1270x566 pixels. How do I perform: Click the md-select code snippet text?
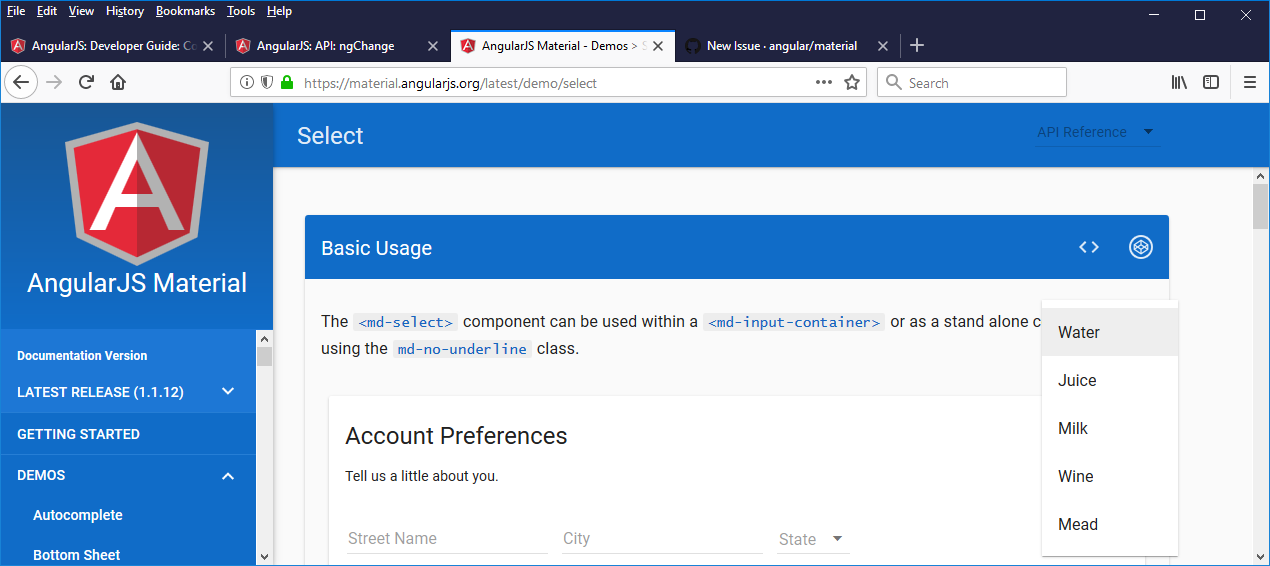pyautogui.click(x=406, y=322)
